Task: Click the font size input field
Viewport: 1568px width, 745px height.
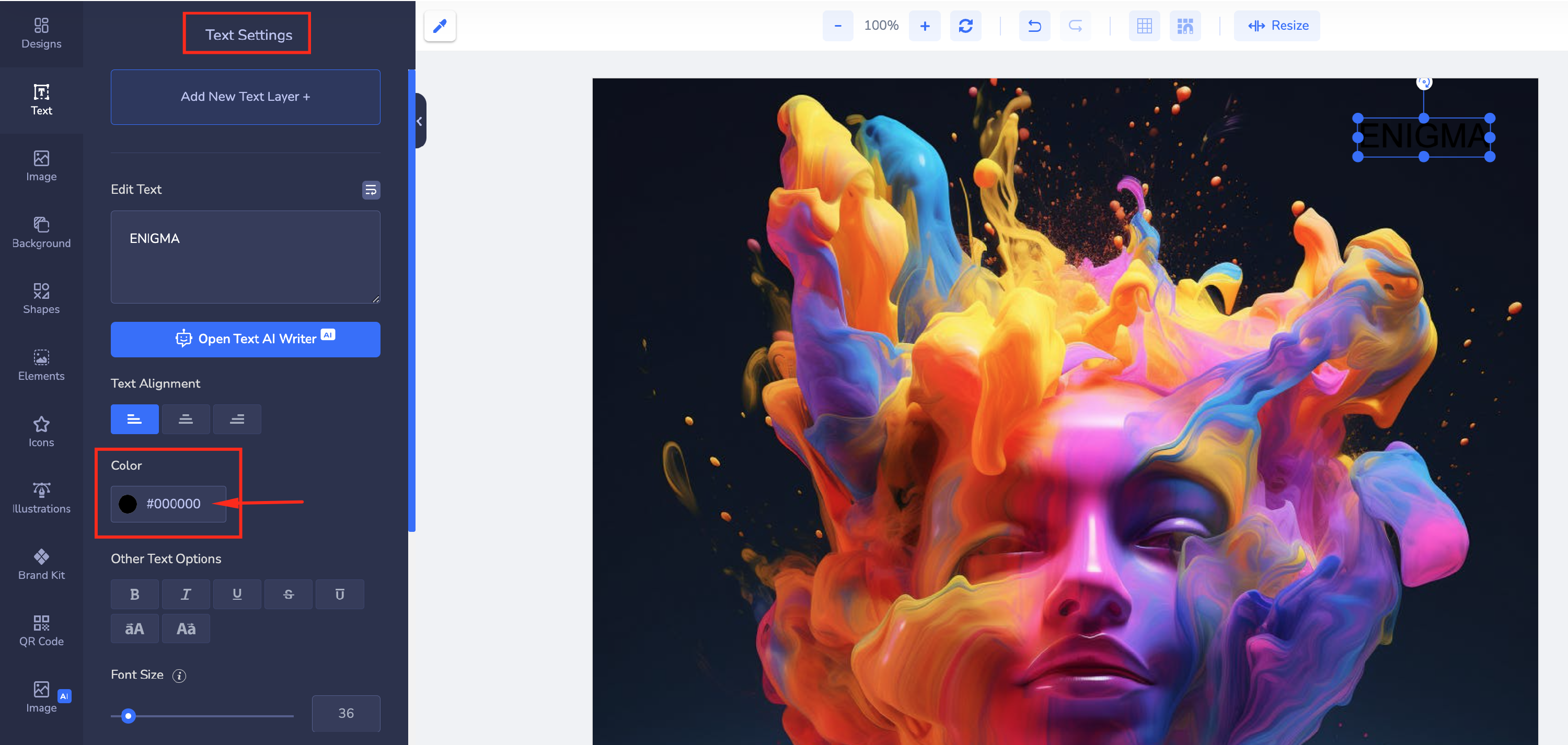Action: point(345,713)
